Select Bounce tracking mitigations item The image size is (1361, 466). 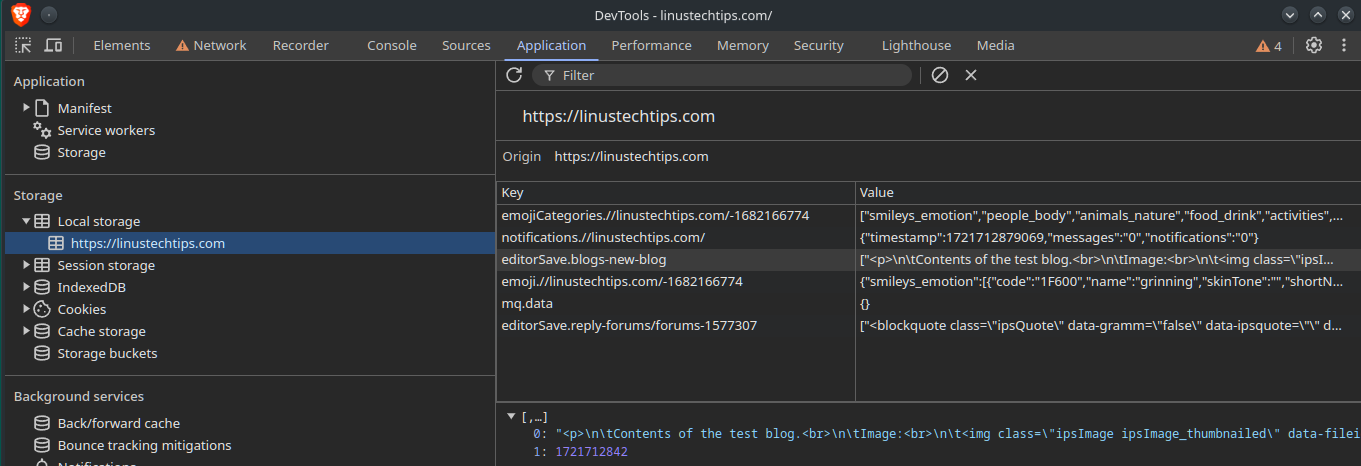click(144, 445)
